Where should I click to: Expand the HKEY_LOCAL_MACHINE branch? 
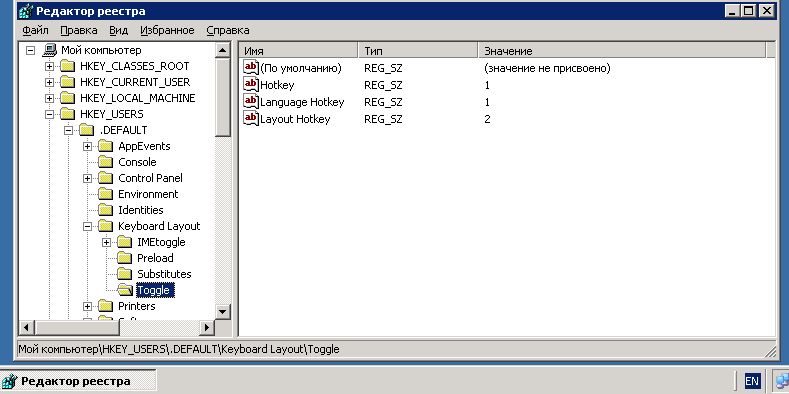coord(49,98)
